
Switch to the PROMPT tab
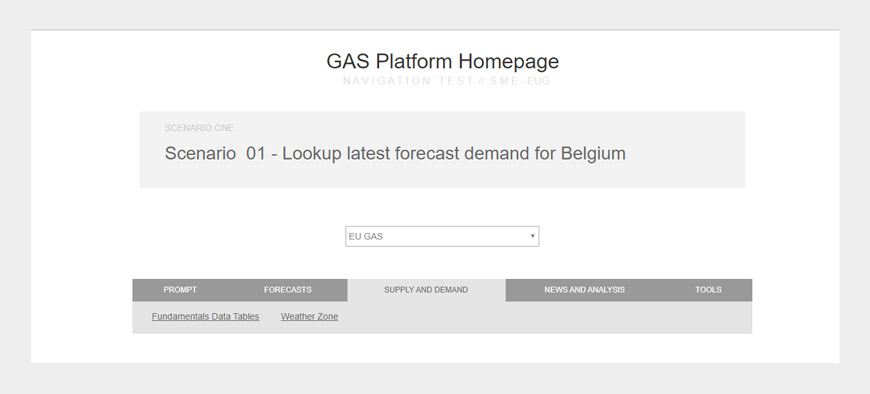click(180, 290)
